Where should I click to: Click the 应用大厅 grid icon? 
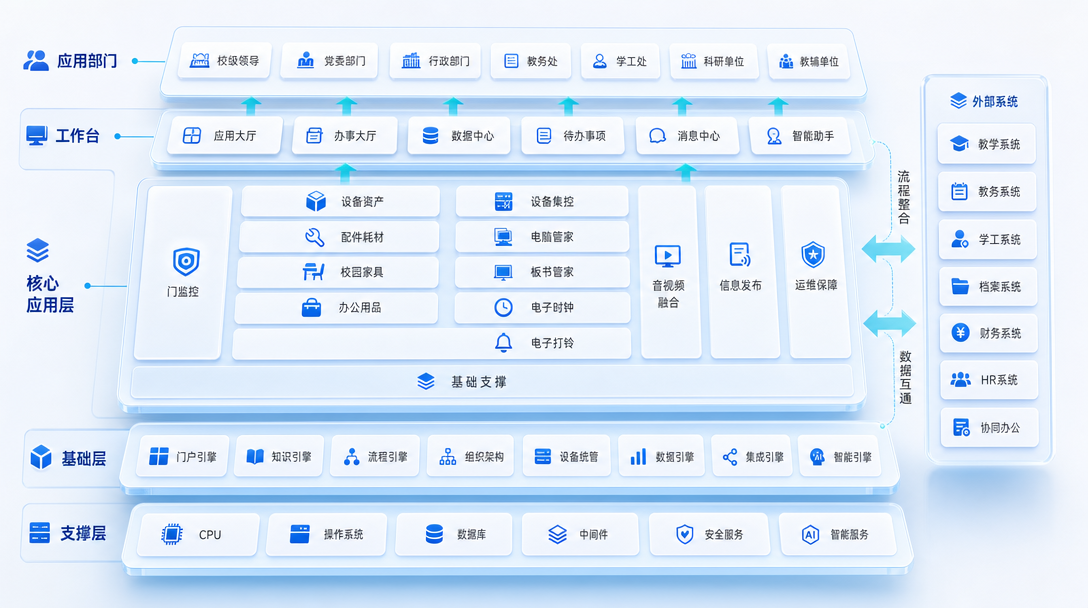point(192,135)
